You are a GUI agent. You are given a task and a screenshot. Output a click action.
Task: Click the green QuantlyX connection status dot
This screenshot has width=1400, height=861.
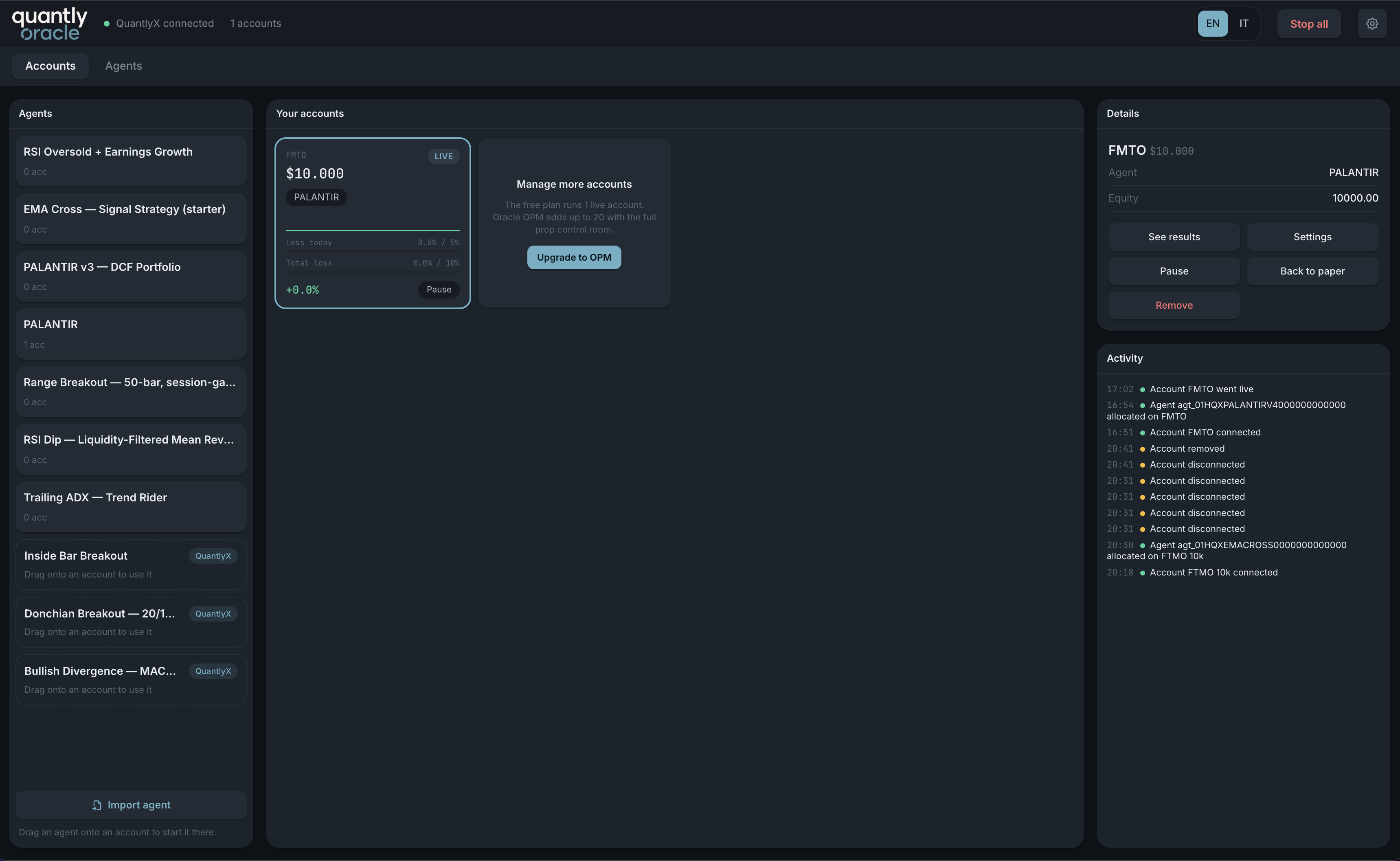point(106,24)
